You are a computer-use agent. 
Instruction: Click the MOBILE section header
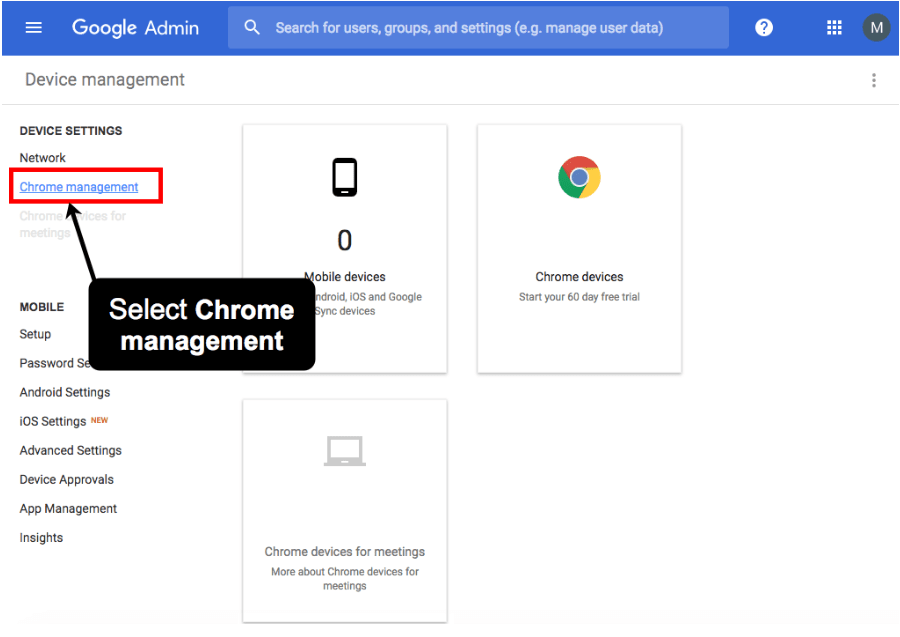coord(42,307)
